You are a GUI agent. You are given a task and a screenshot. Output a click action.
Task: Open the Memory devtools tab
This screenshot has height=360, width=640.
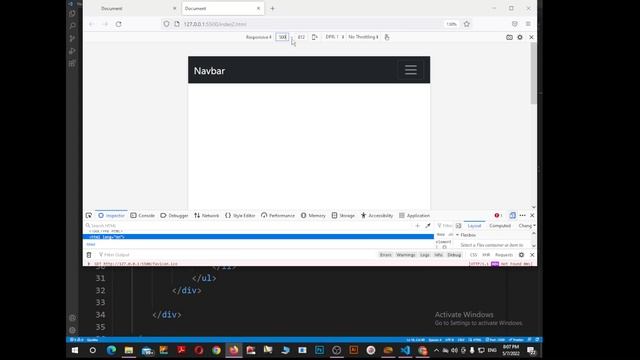point(313,216)
